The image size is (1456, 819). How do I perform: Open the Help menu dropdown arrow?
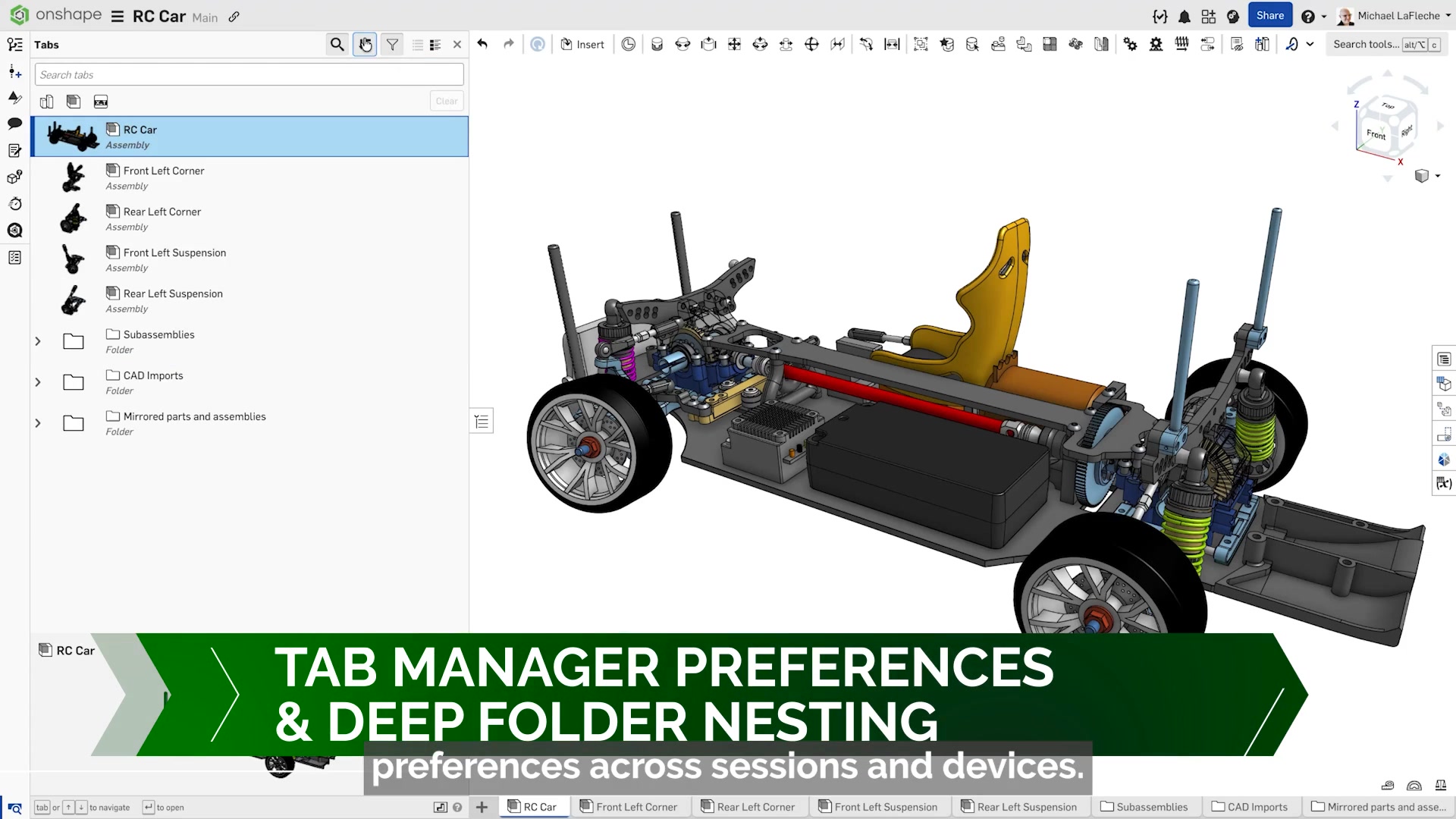pyautogui.click(x=1324, y=17)
